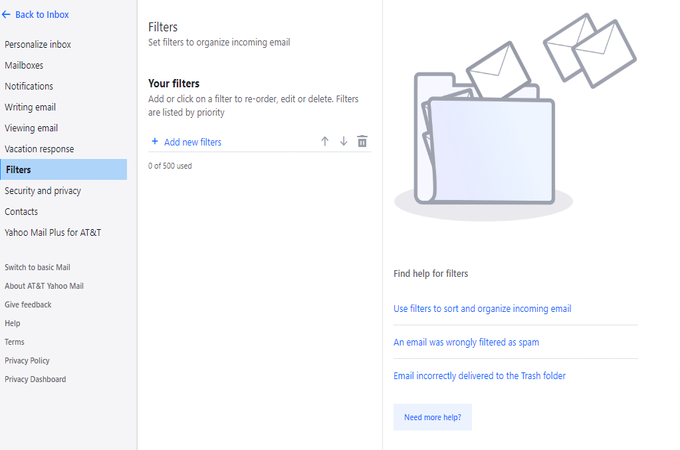This screenshot has height=450, width=680.
Task: Click Need more help? button
Action: pos(432,417)
